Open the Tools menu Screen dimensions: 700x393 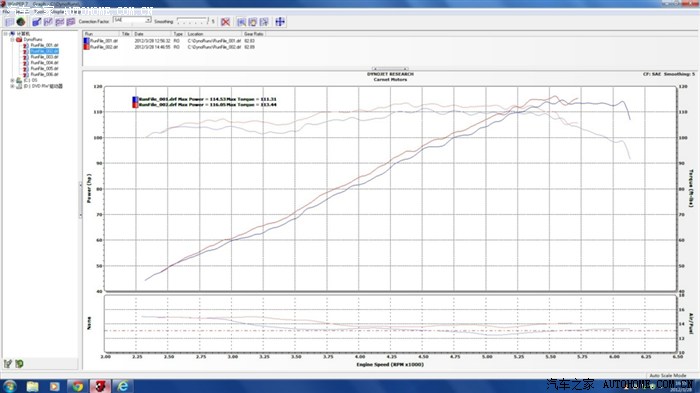[39, 12]
